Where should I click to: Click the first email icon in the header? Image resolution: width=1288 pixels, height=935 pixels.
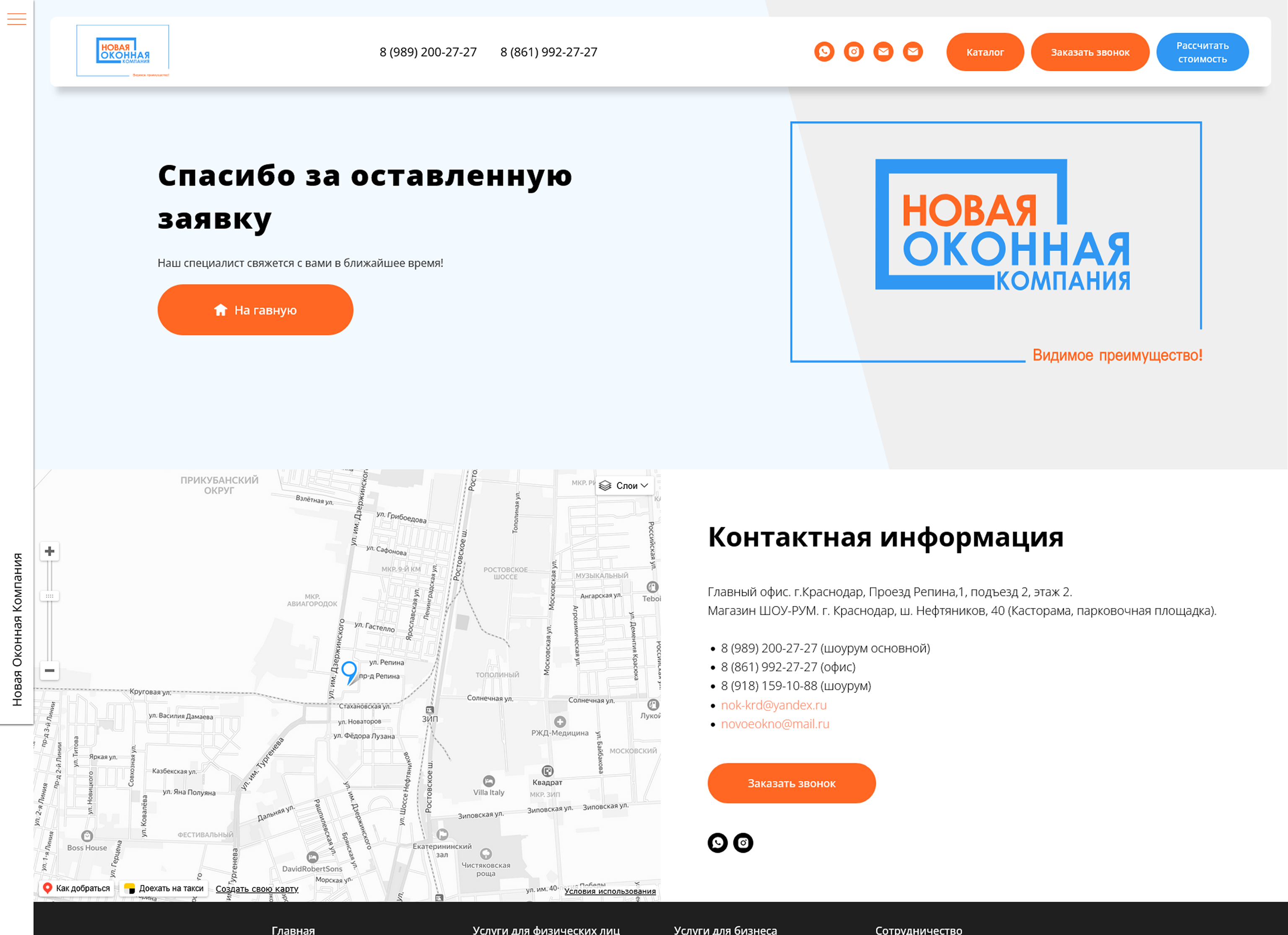[883, 52]
